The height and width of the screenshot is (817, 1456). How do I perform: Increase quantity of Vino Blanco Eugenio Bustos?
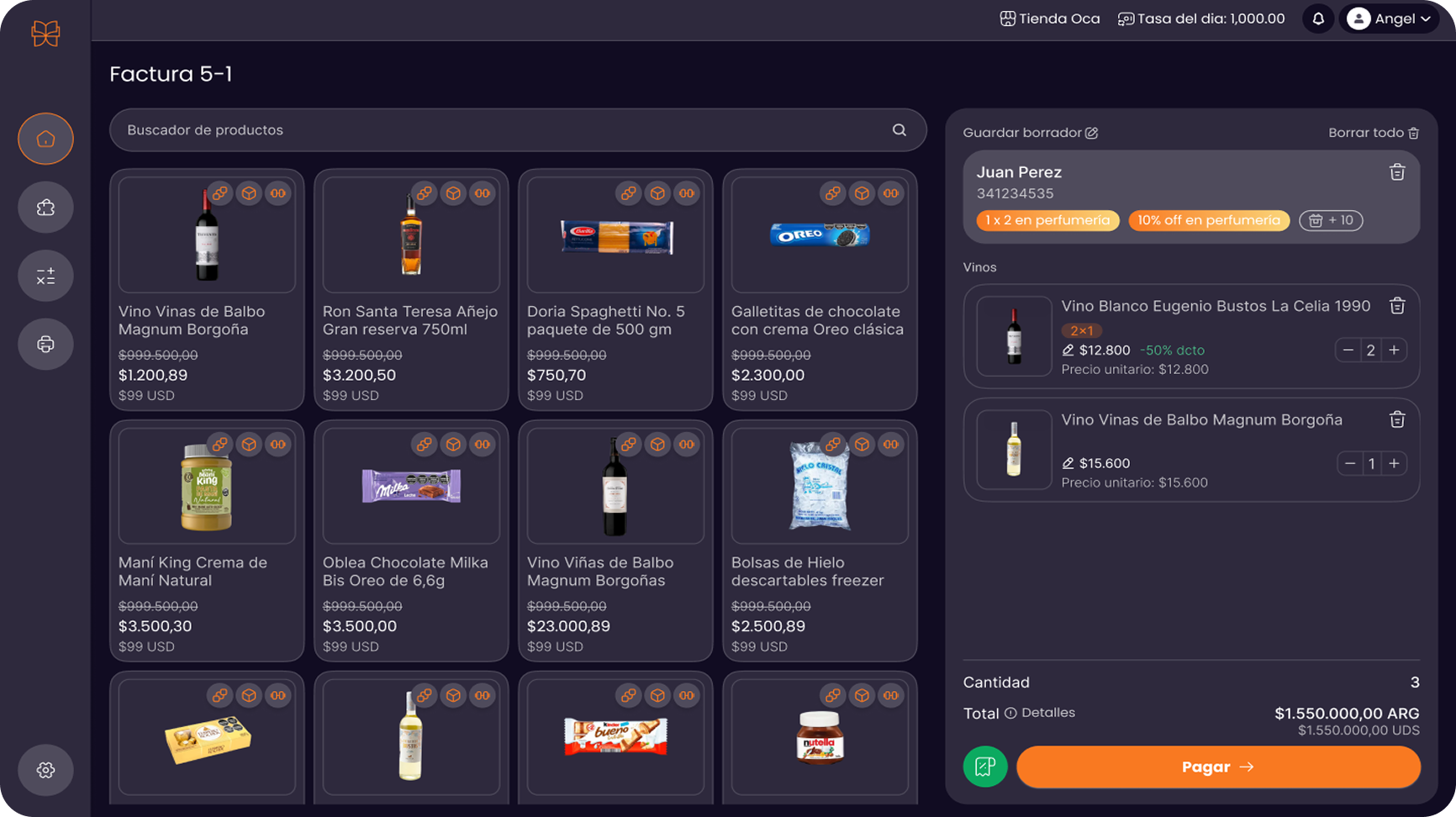pos(1394,351)
